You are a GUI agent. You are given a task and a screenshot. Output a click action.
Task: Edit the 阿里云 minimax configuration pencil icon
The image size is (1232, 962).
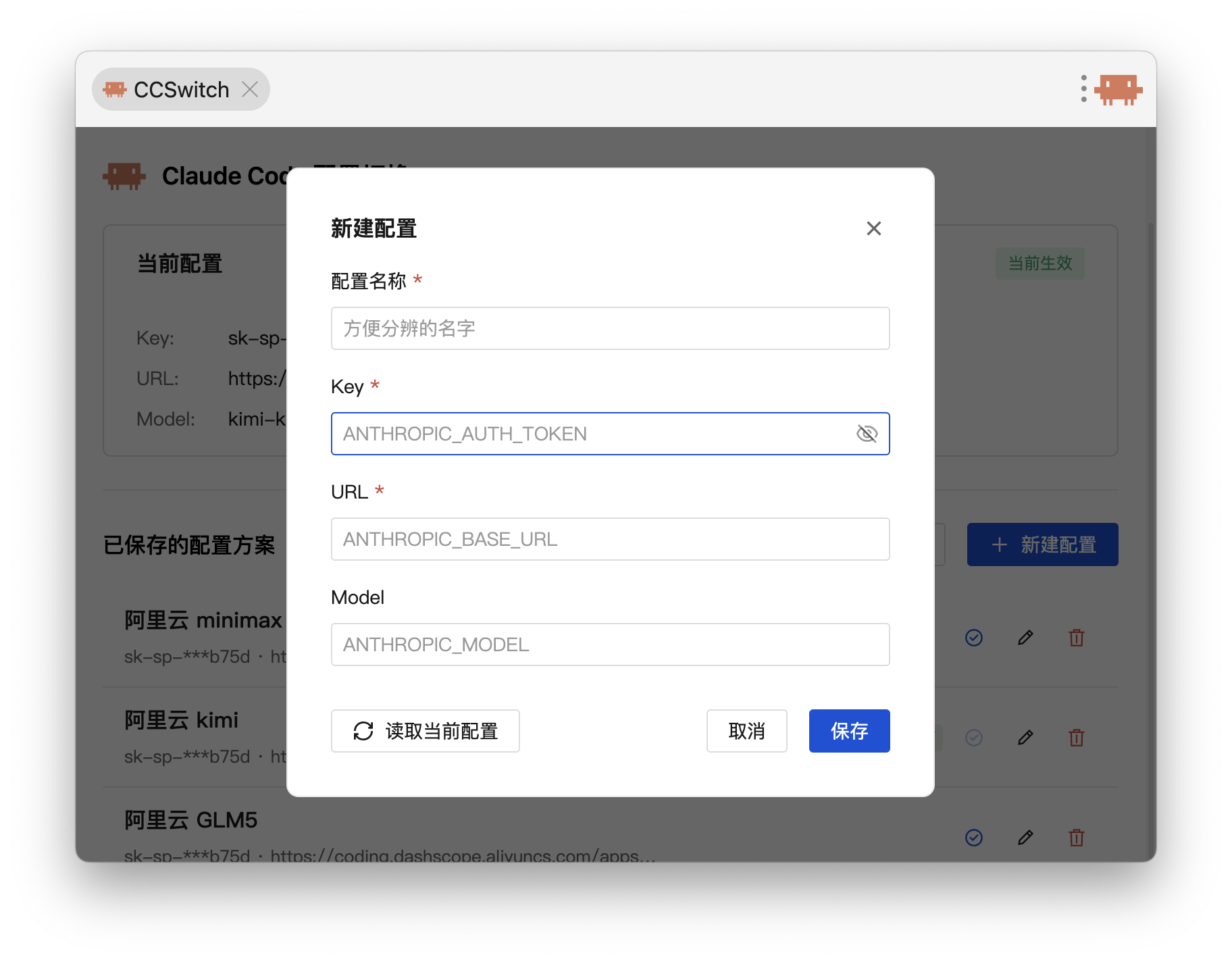[1025, 638]
